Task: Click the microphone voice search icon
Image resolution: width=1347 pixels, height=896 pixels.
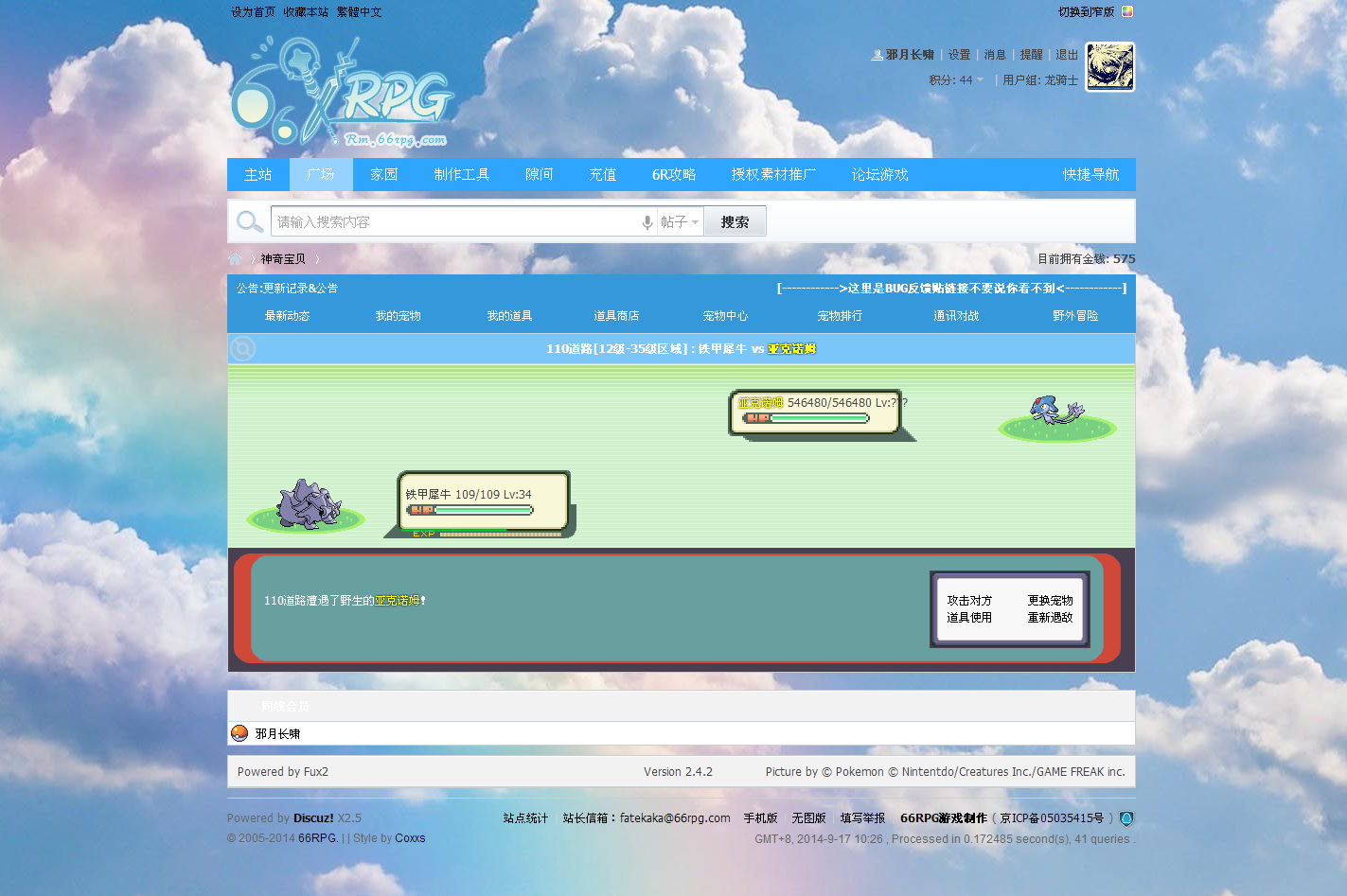Action: (x=647, y=222)
